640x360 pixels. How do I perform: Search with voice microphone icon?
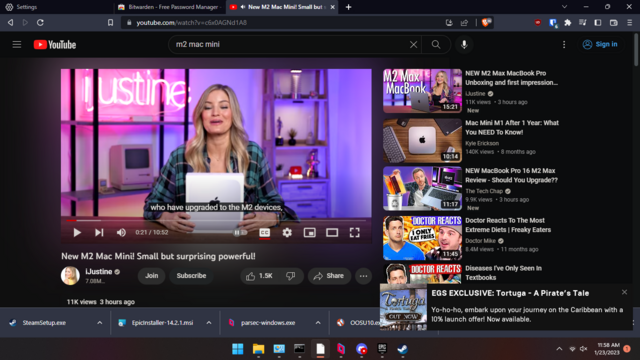(x=464, y=44)
